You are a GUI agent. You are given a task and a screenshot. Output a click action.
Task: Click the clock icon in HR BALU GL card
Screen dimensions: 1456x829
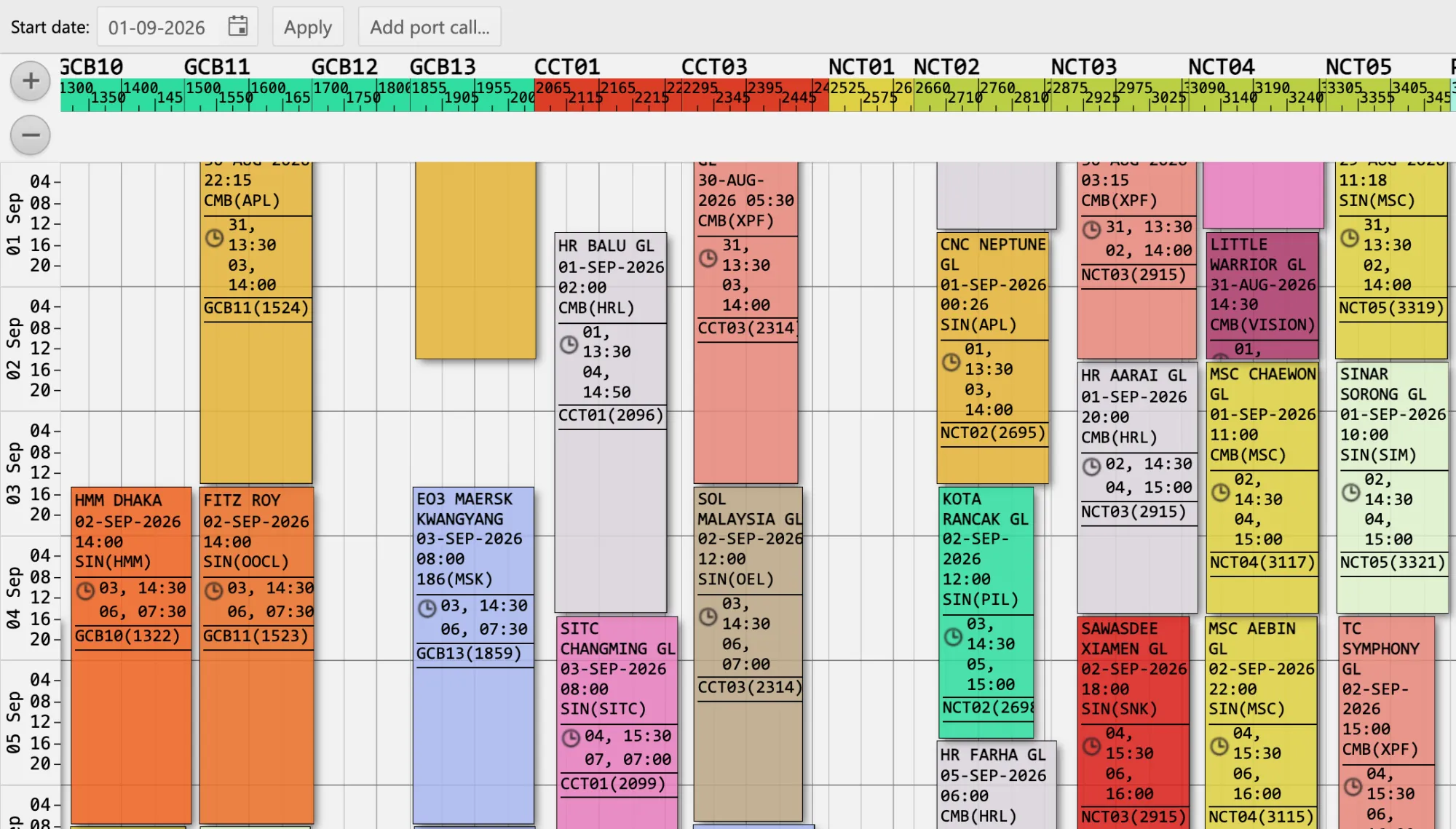(x=569, y=344)
